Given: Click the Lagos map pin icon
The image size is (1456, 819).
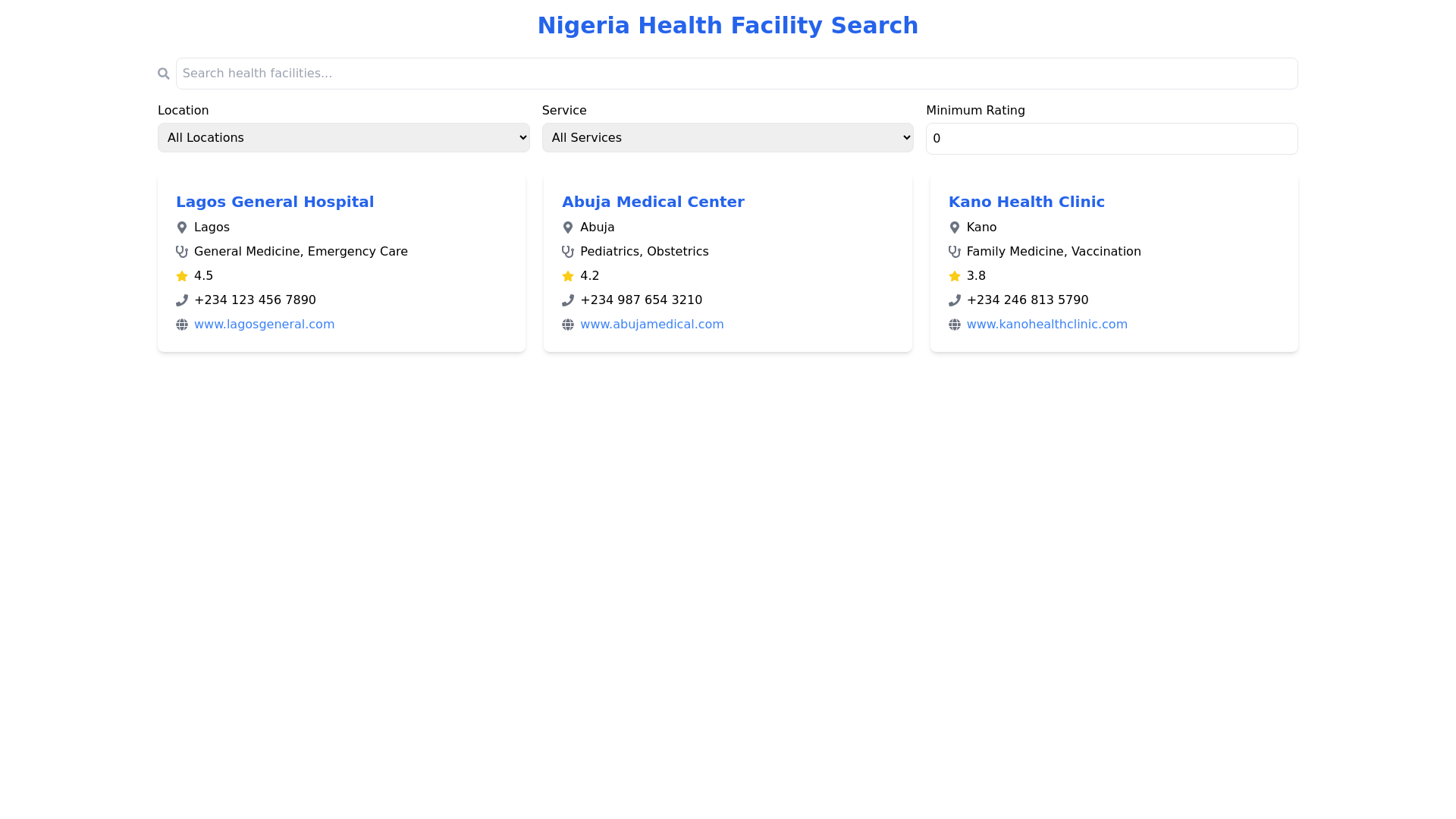Looking at the screenshot, I should (181, 227).
